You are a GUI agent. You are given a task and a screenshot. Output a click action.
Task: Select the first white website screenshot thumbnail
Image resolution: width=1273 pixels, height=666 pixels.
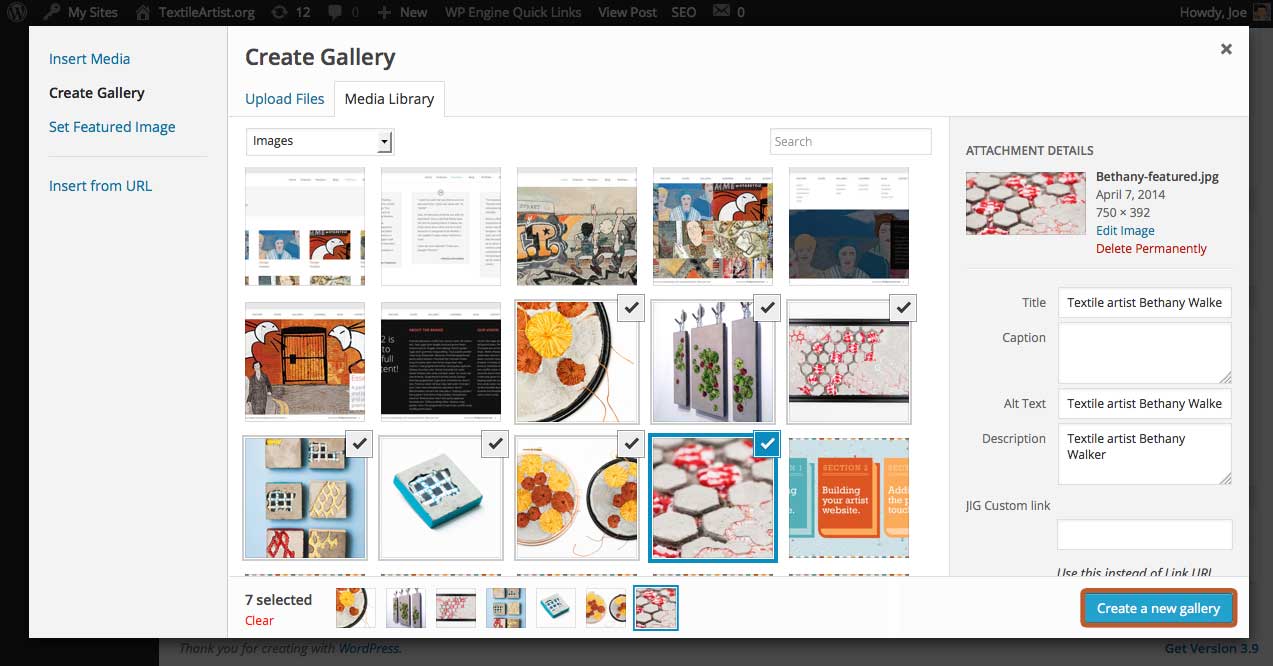point(305,226)
